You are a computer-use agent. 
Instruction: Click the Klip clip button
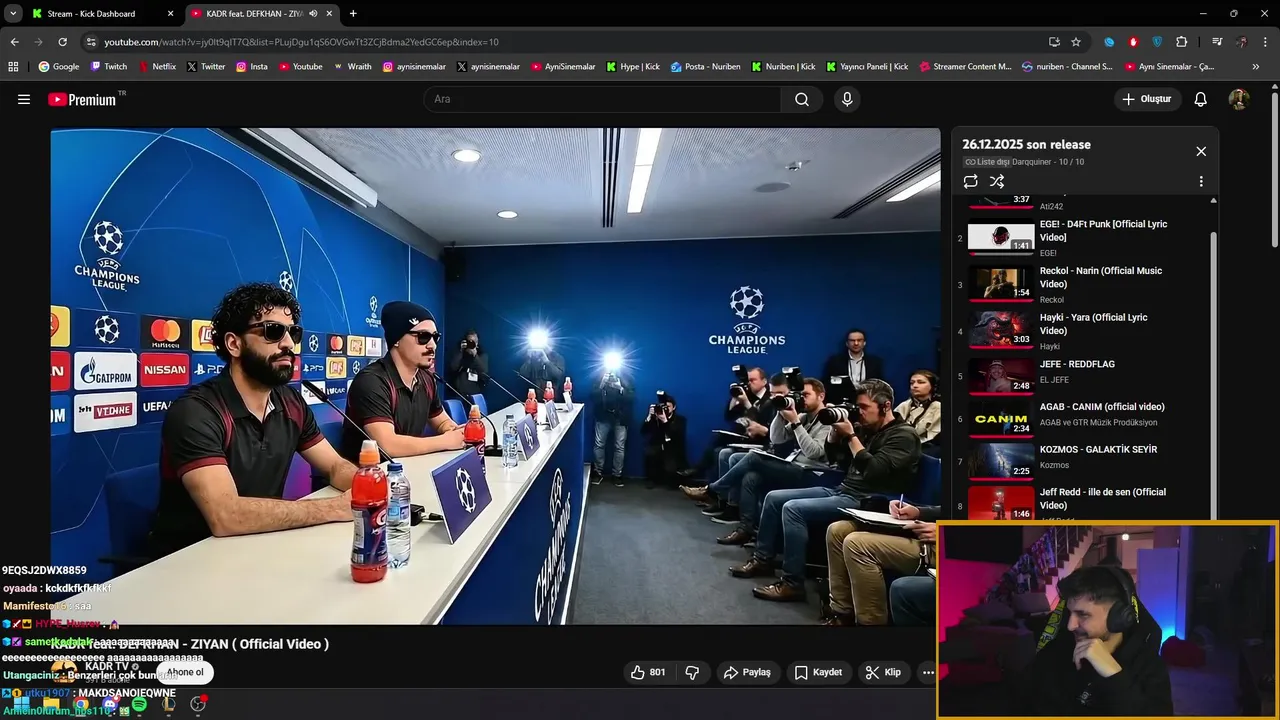pos(883,672)
